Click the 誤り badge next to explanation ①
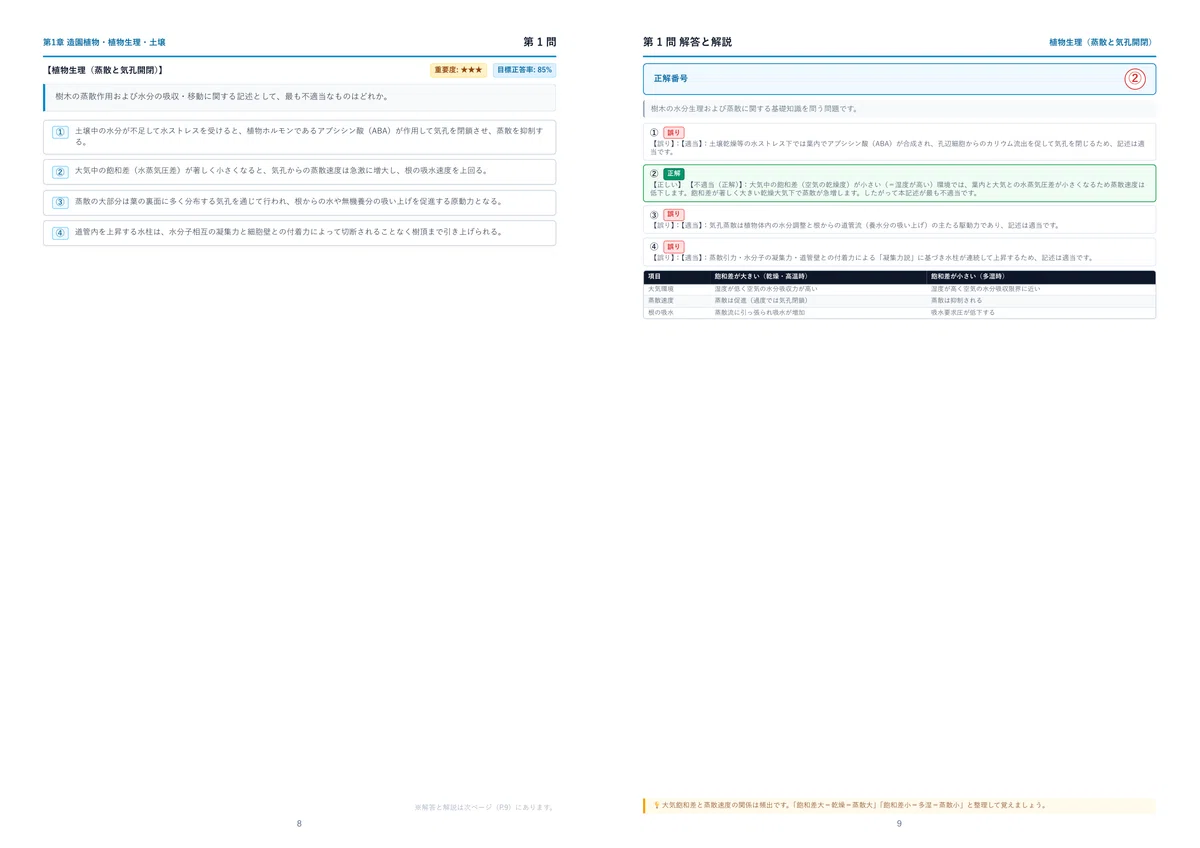Image resolution: width=1200 pixels, height=848 pixels. click(674, 132)
